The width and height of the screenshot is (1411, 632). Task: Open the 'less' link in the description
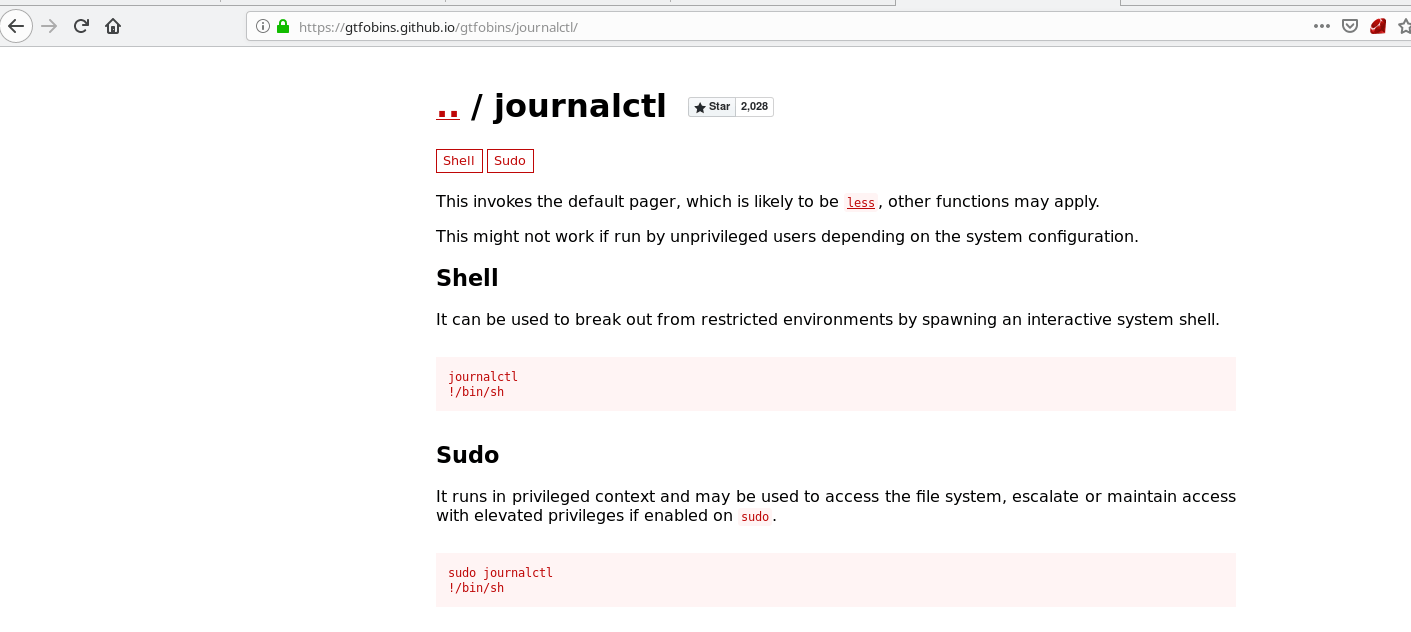(x=860, y=203)
